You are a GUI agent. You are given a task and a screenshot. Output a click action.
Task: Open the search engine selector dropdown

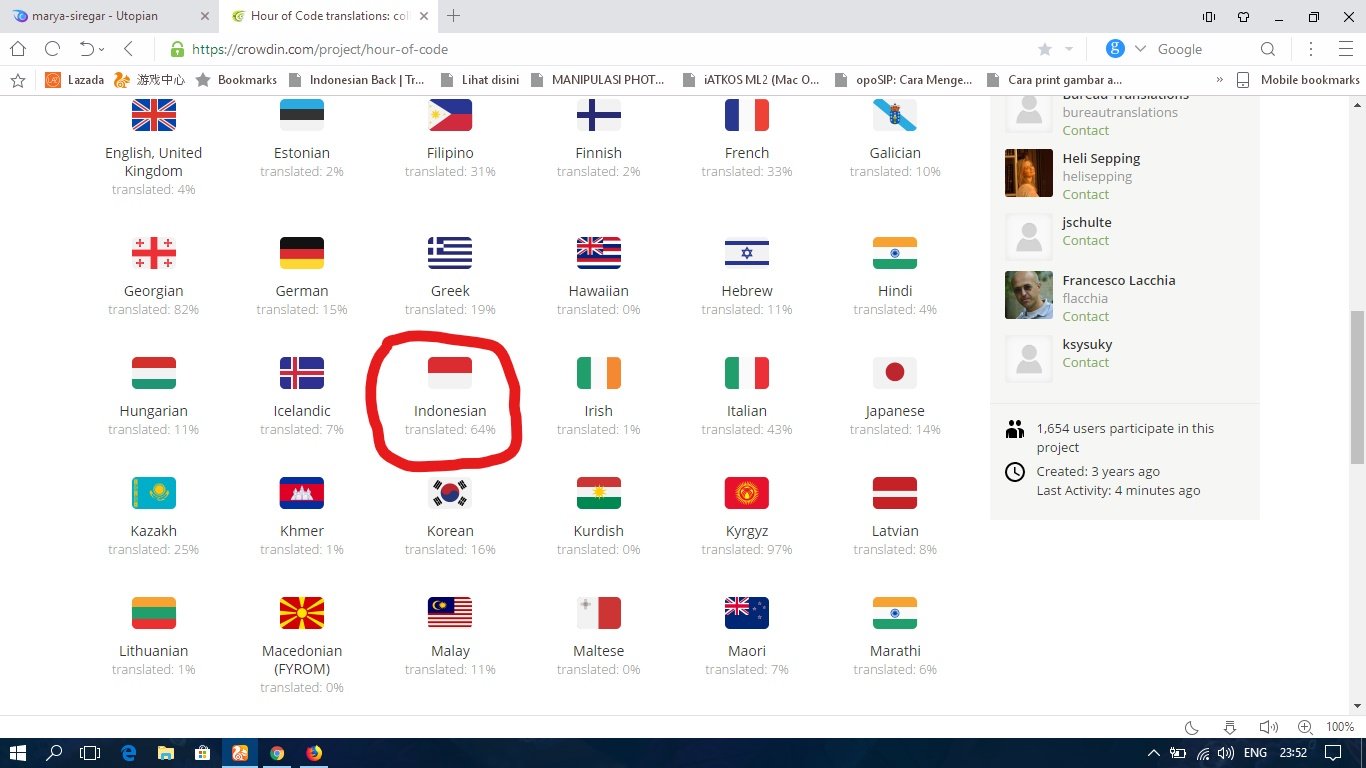click(x=1142, y=49)
